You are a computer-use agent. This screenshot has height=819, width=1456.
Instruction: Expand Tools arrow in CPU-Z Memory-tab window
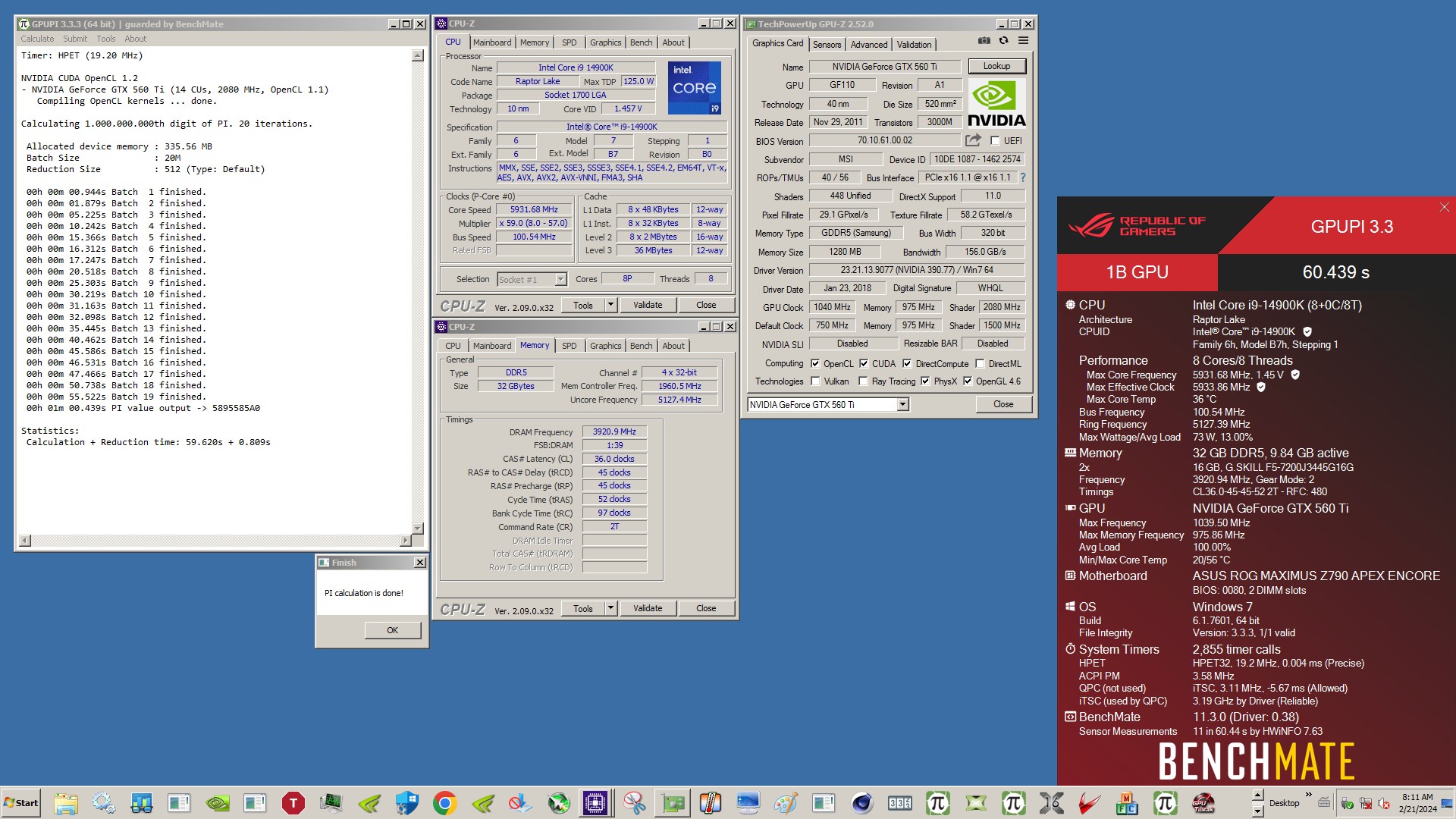pyautogui.click(x=610, y=608)
